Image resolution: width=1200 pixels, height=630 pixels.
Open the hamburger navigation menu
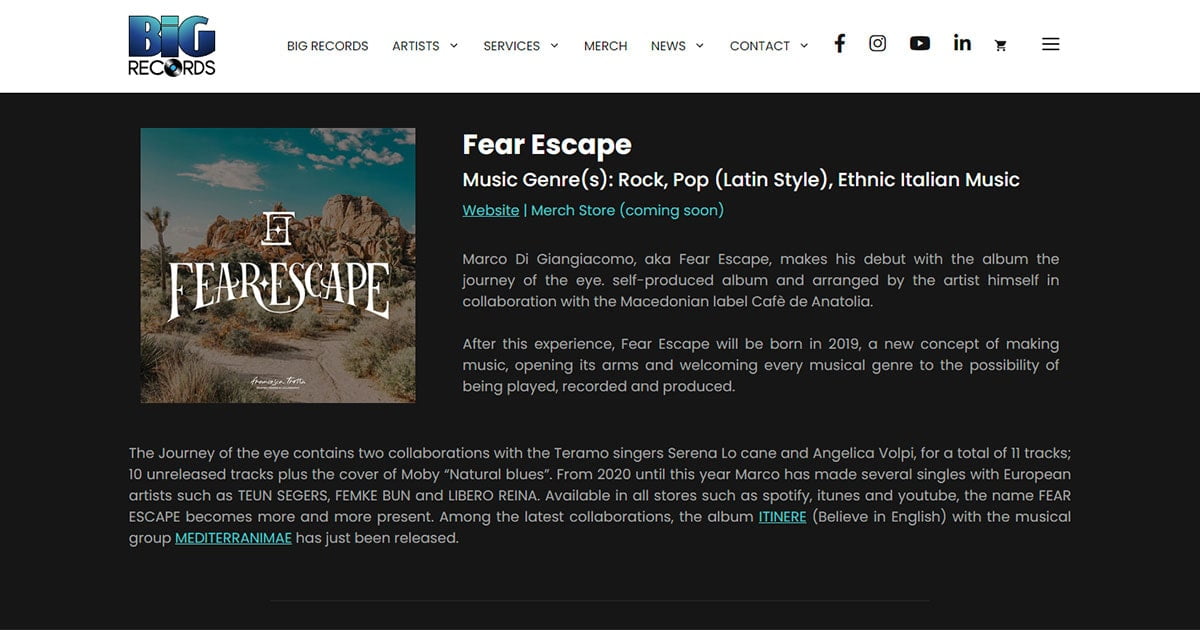pos(1050,44)
